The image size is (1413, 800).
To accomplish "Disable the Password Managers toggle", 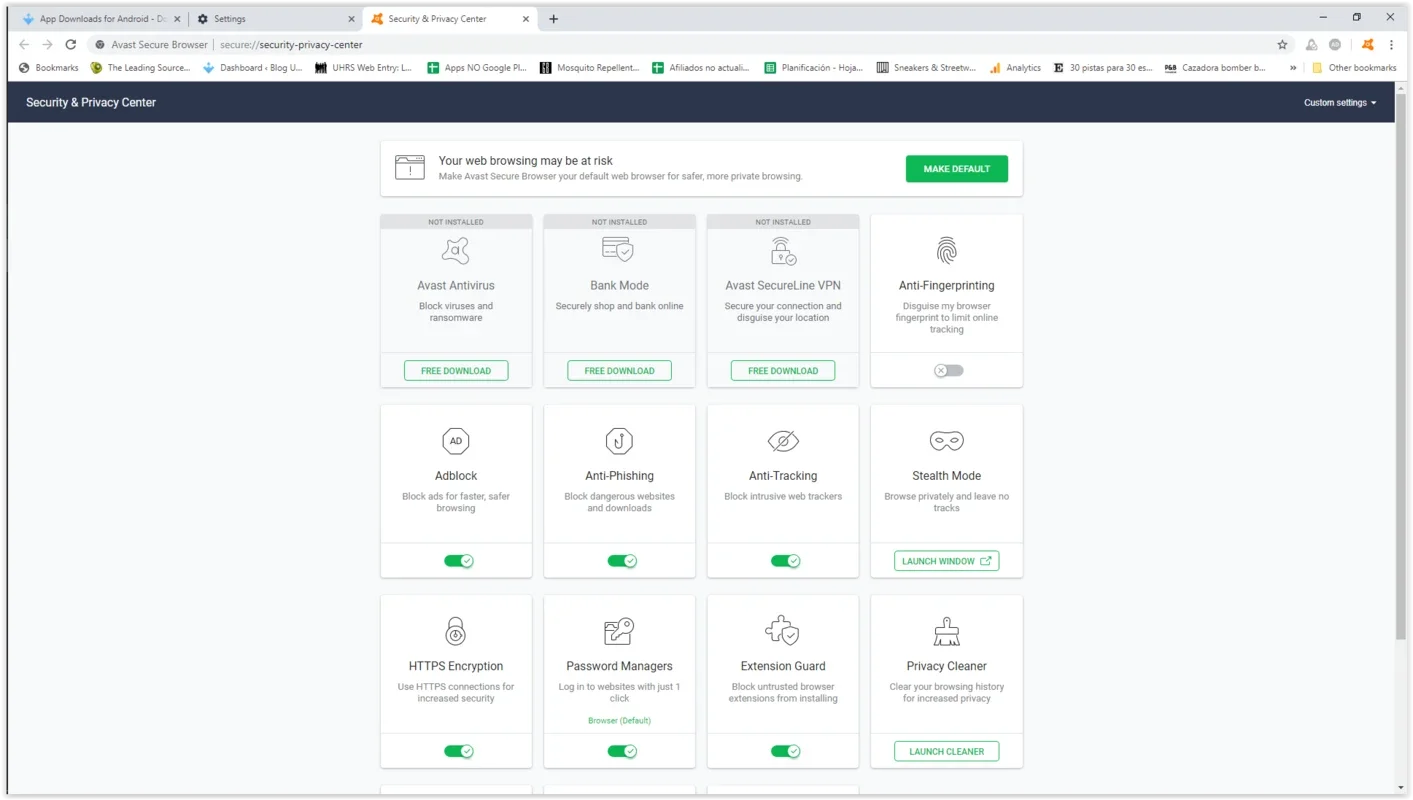I will click(622, 751).
